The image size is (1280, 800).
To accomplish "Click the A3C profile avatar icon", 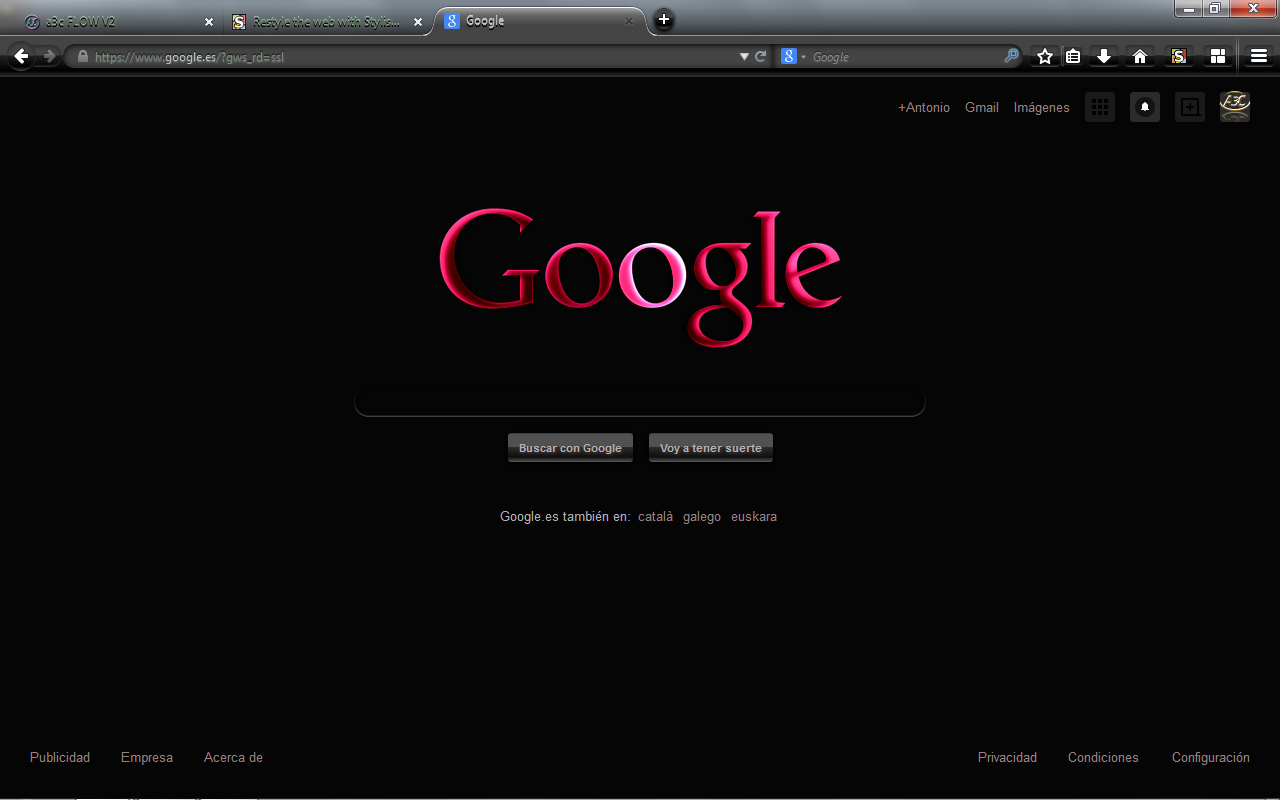I will point(1234,107).
